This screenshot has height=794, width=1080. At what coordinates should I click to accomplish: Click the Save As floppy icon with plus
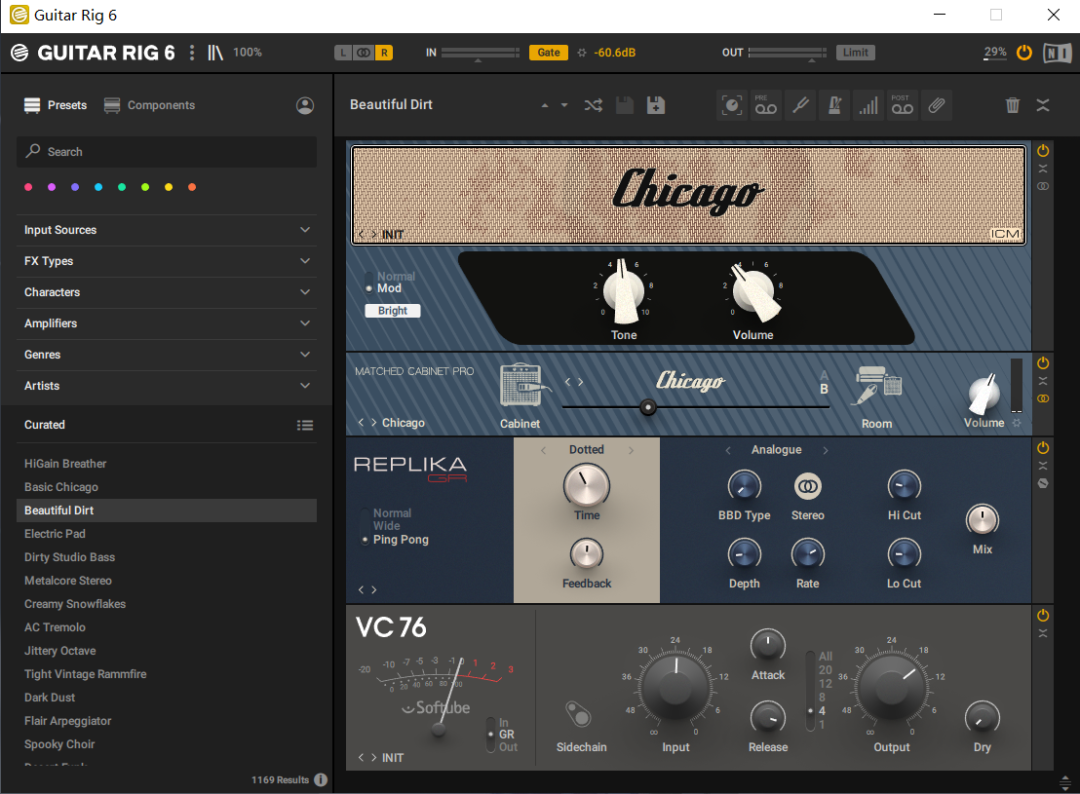coord(656,105)
